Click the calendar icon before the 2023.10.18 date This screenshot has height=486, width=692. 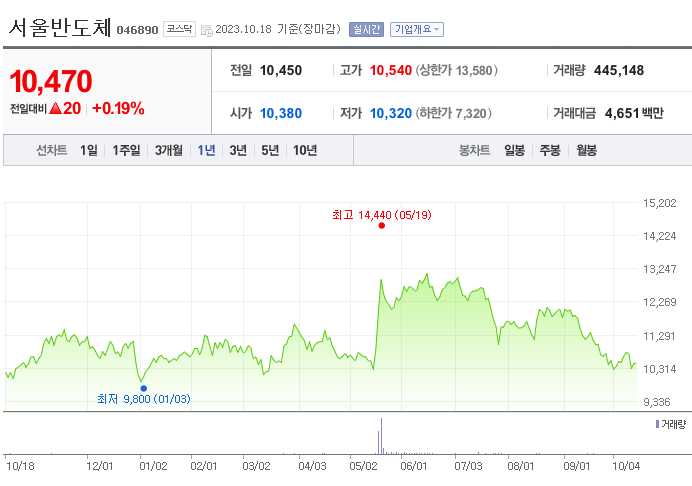pos(207,30)
